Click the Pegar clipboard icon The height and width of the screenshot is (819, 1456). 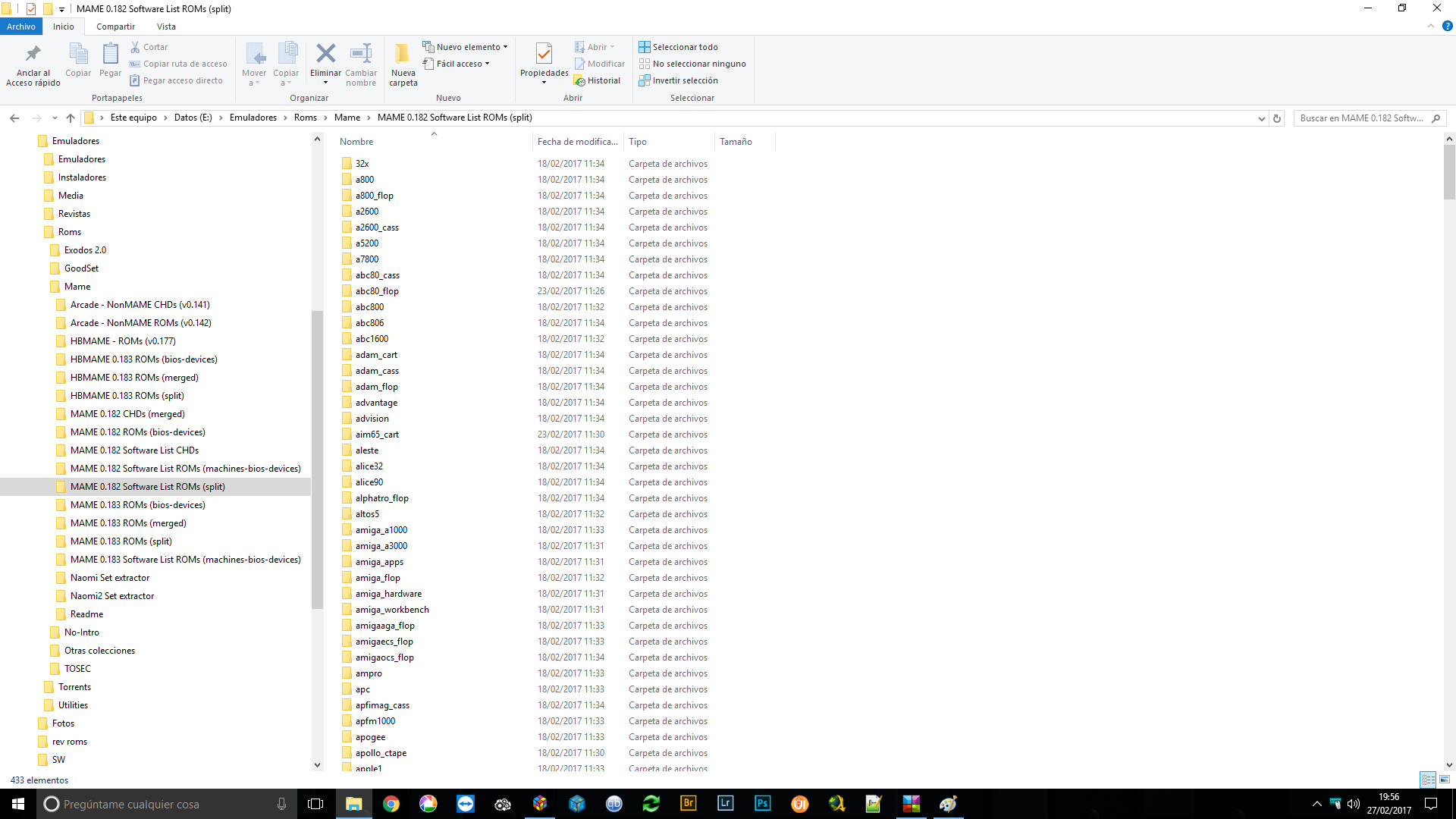(110, 54)
